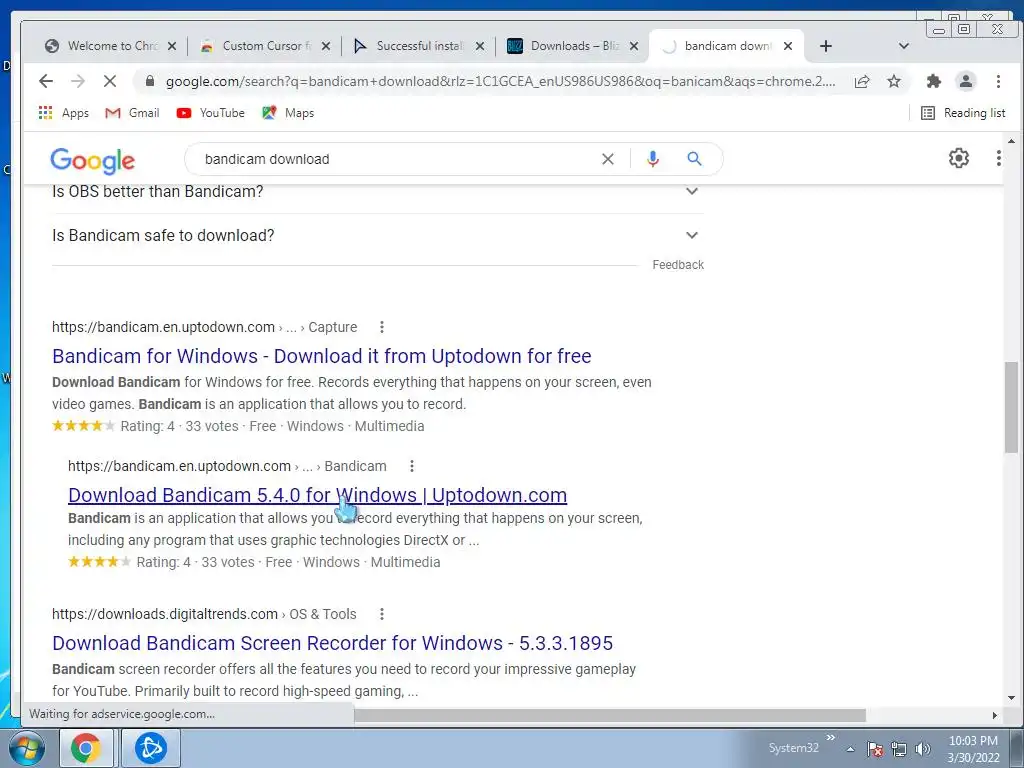Click the forward navigation arrow
Image resolution: width=1024 pixels, height=768 pixels.
coord(78,81)
